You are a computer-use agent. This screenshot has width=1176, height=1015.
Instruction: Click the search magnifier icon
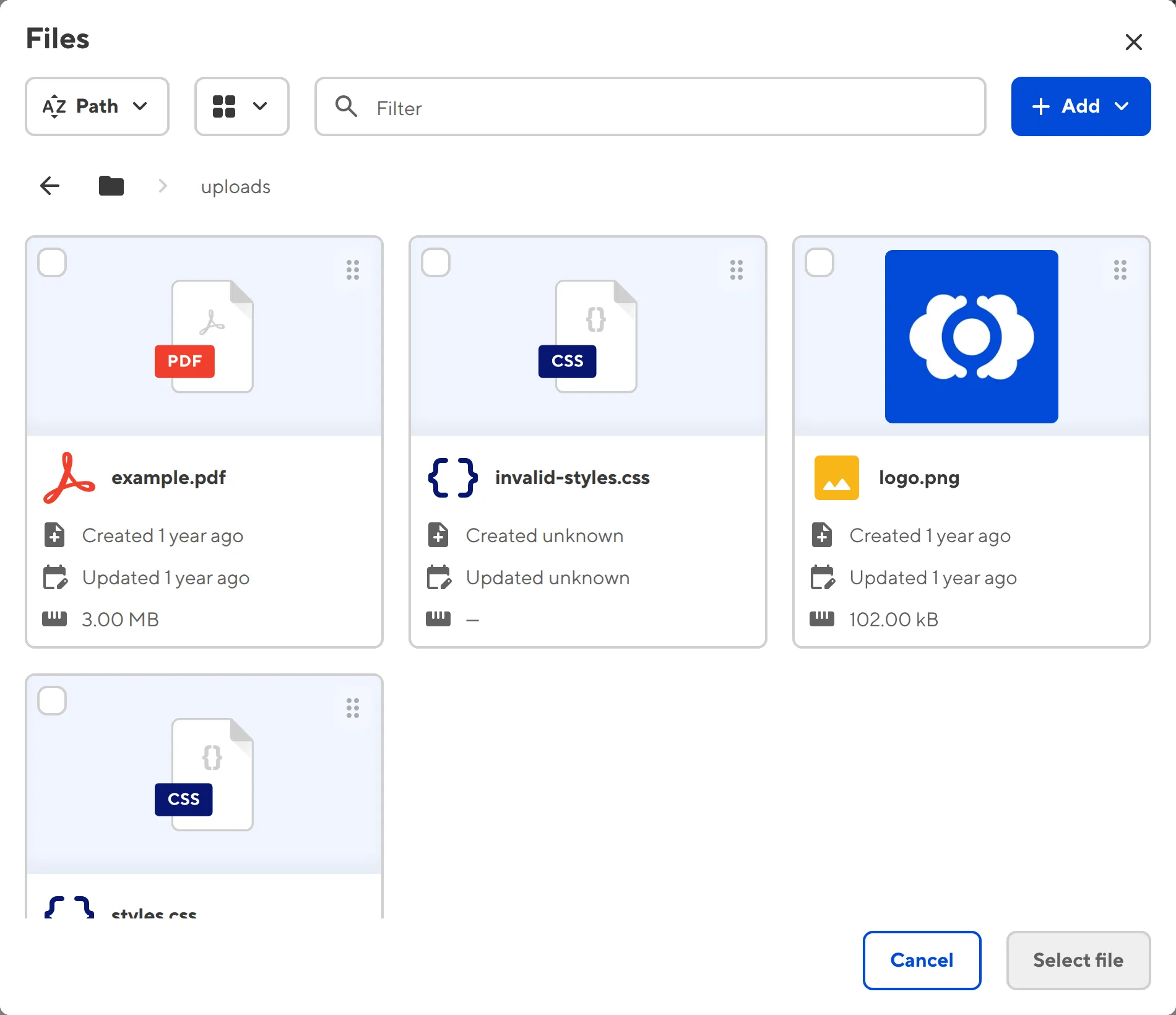tap(346, 106)
